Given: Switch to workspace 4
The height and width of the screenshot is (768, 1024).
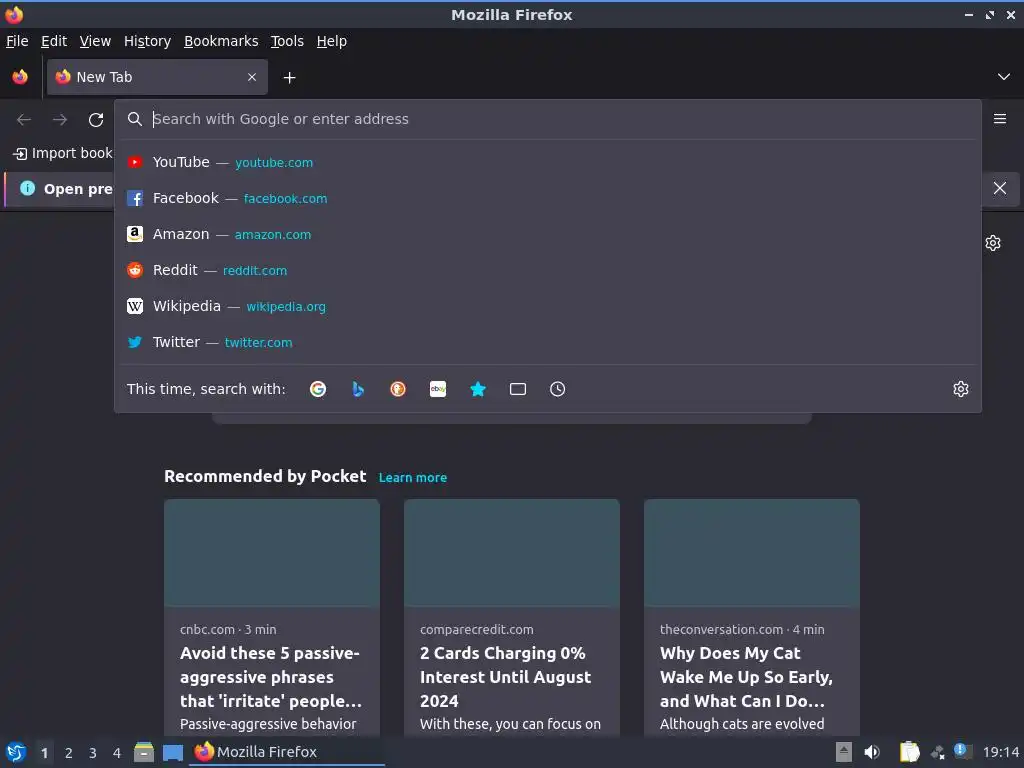Looking at the screenshot, I should pos(117,753).
